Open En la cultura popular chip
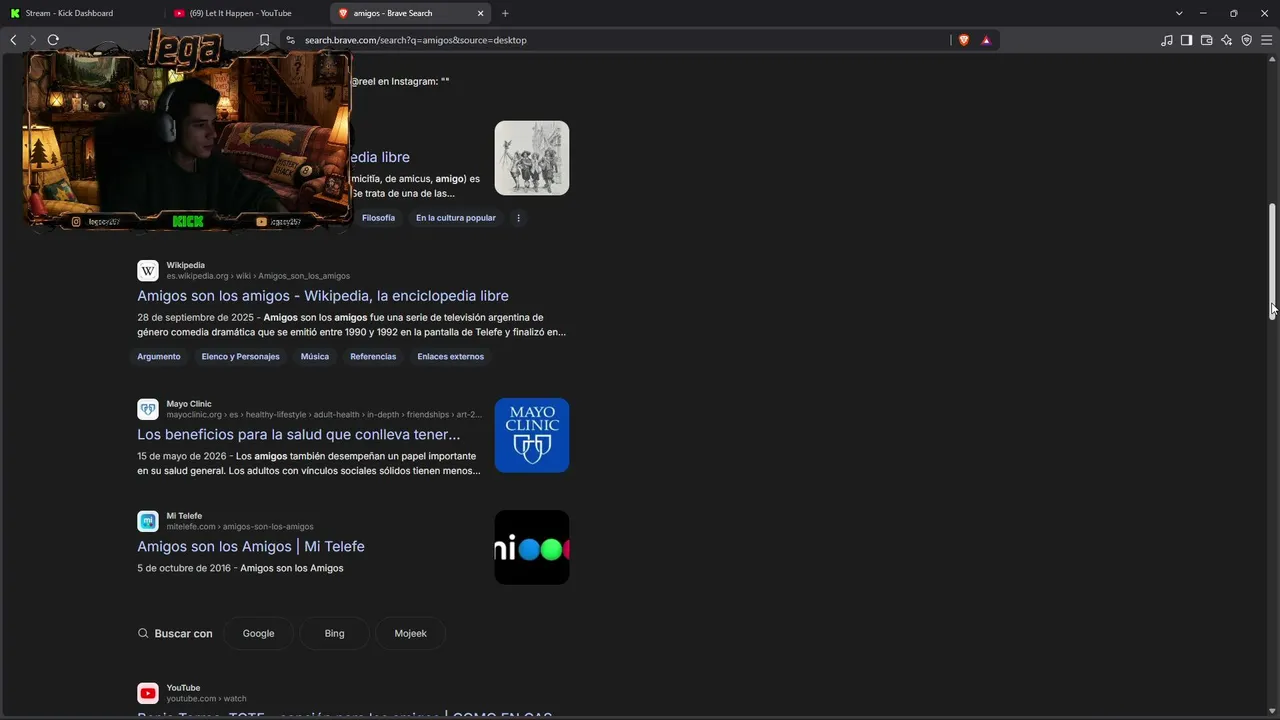The width and height of the screenshot is (1280, 720). click(456, 217)
